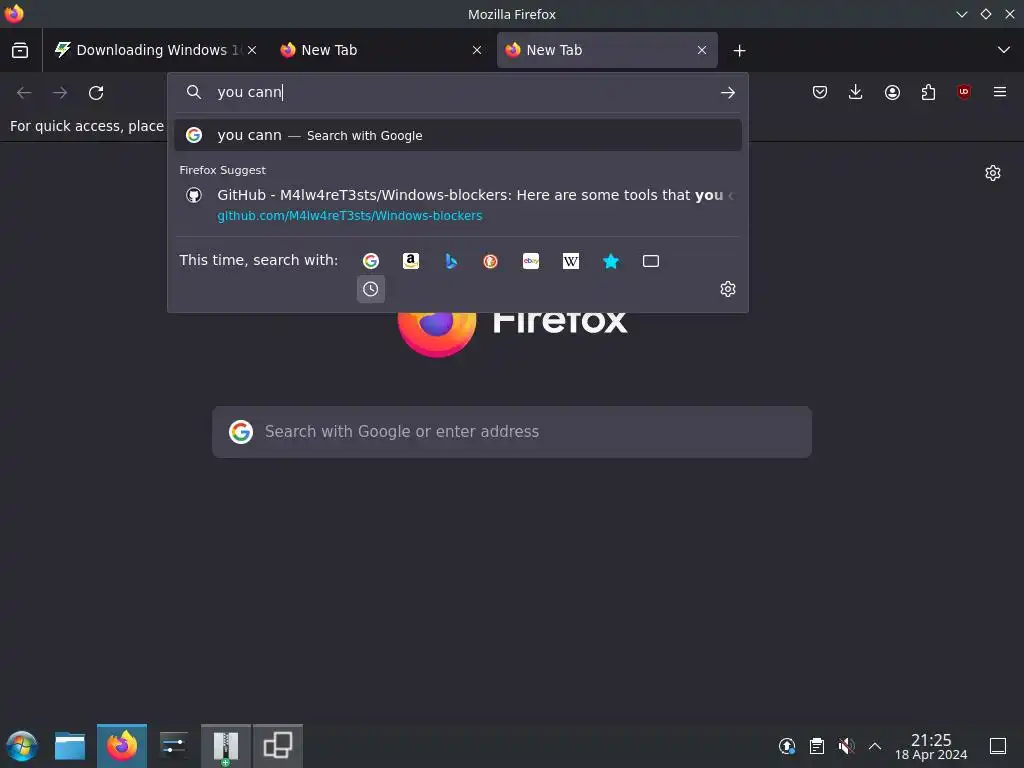Open the new tab page personalize gear

pyautogui.click(x=993, y=173)
